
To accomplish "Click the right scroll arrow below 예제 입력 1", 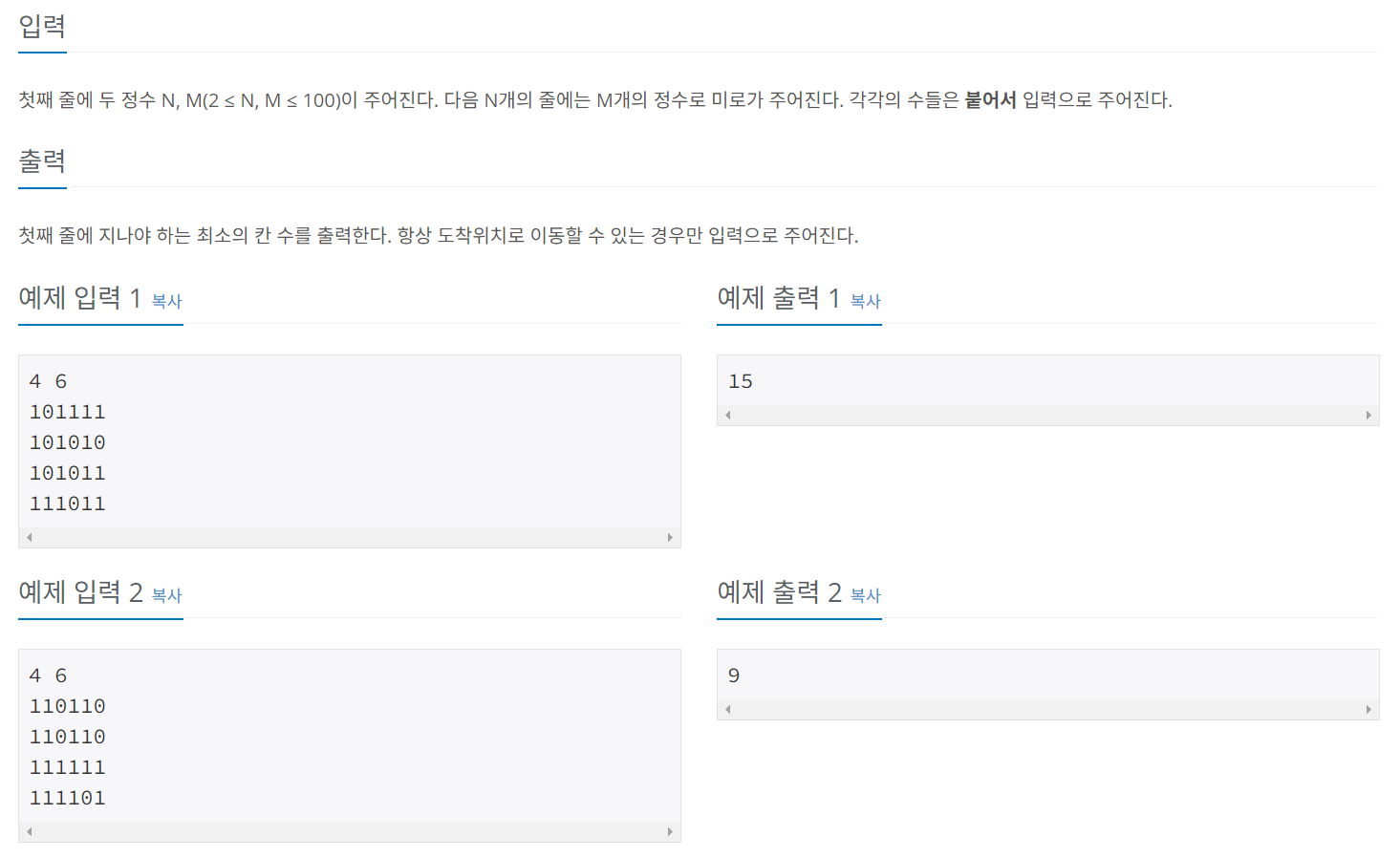I will click(x=670, y=538).
